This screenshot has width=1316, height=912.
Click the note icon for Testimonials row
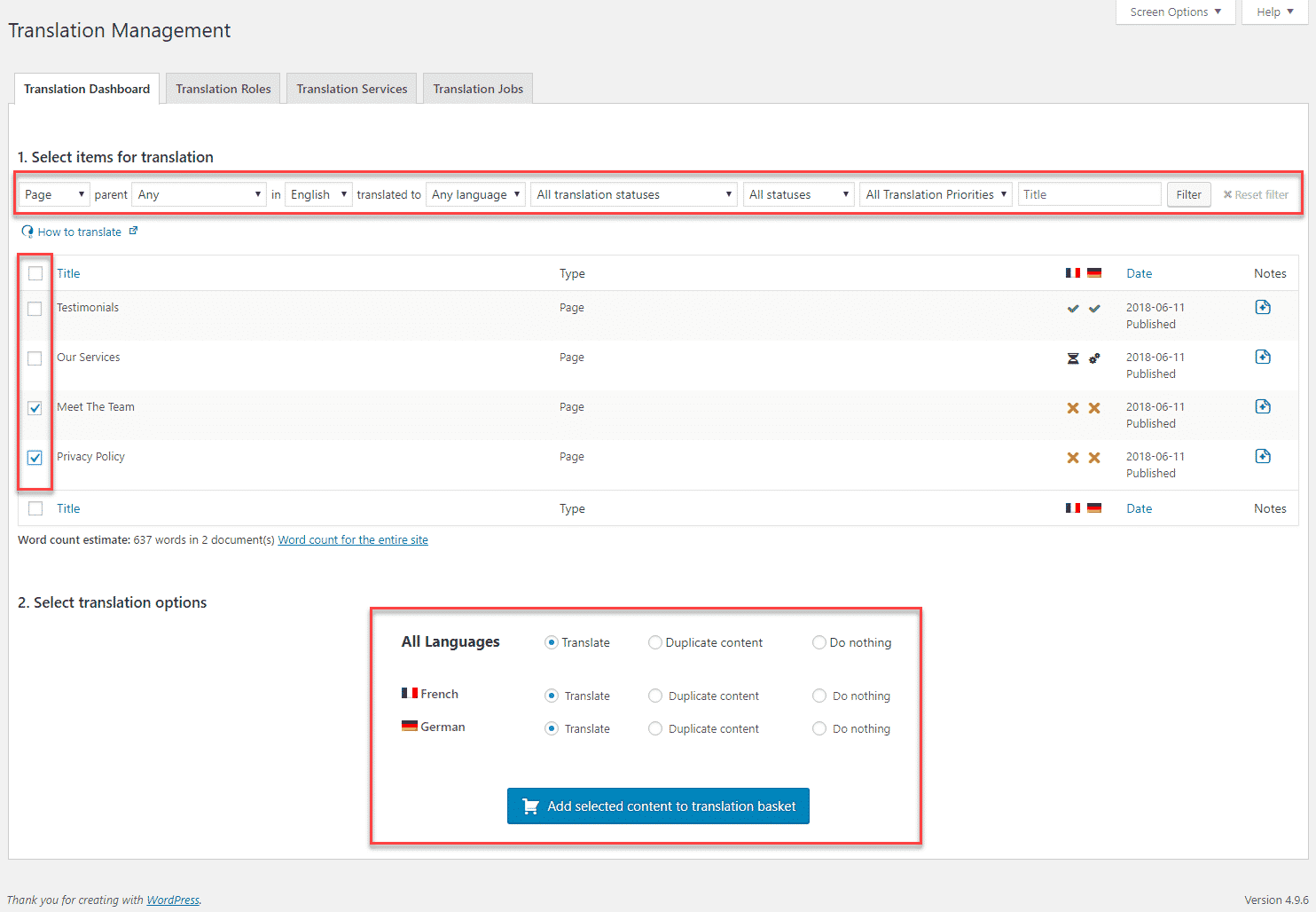click(x=1263, y=307)
